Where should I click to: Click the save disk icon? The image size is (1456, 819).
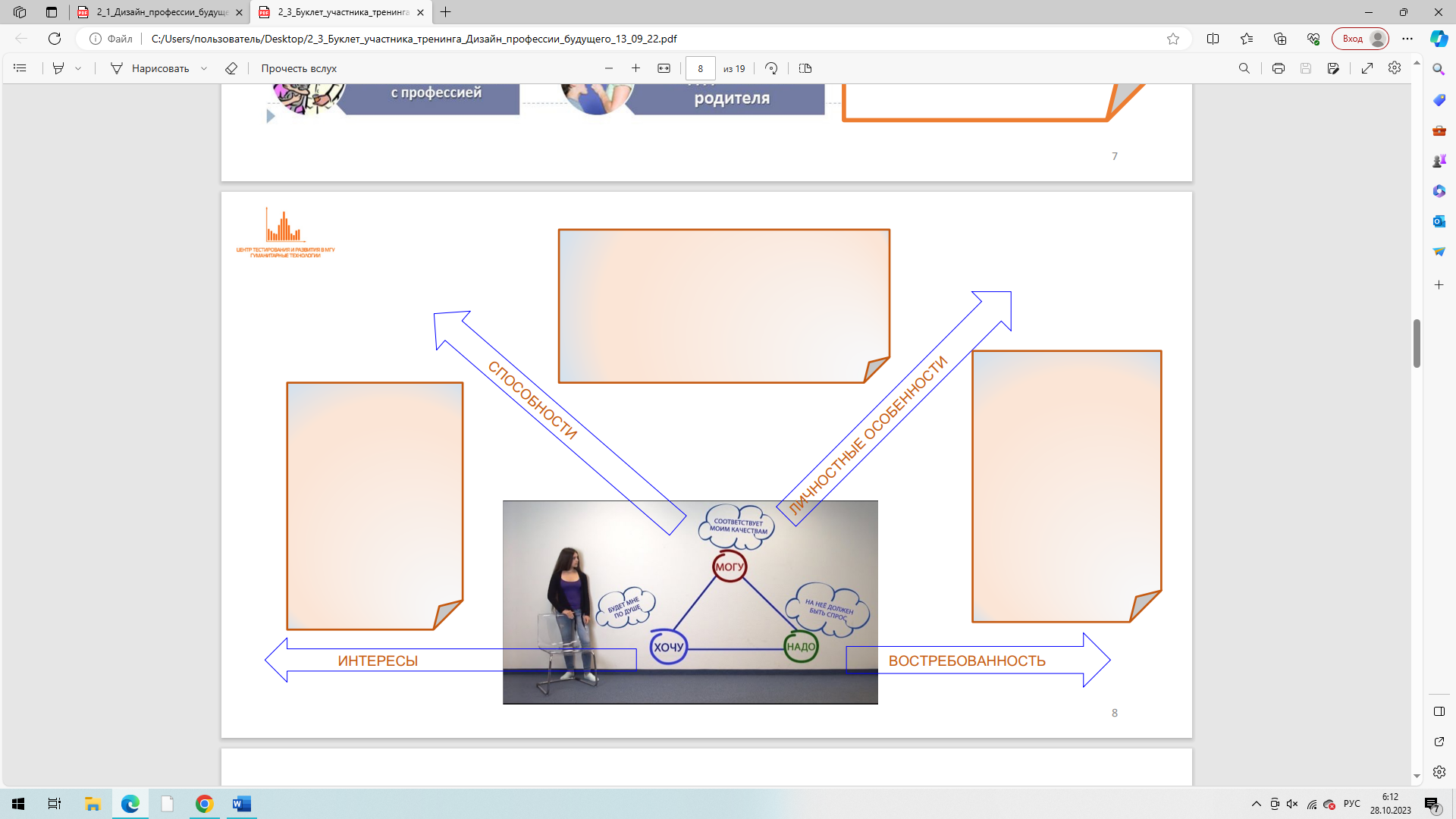tap(1306, 68)
